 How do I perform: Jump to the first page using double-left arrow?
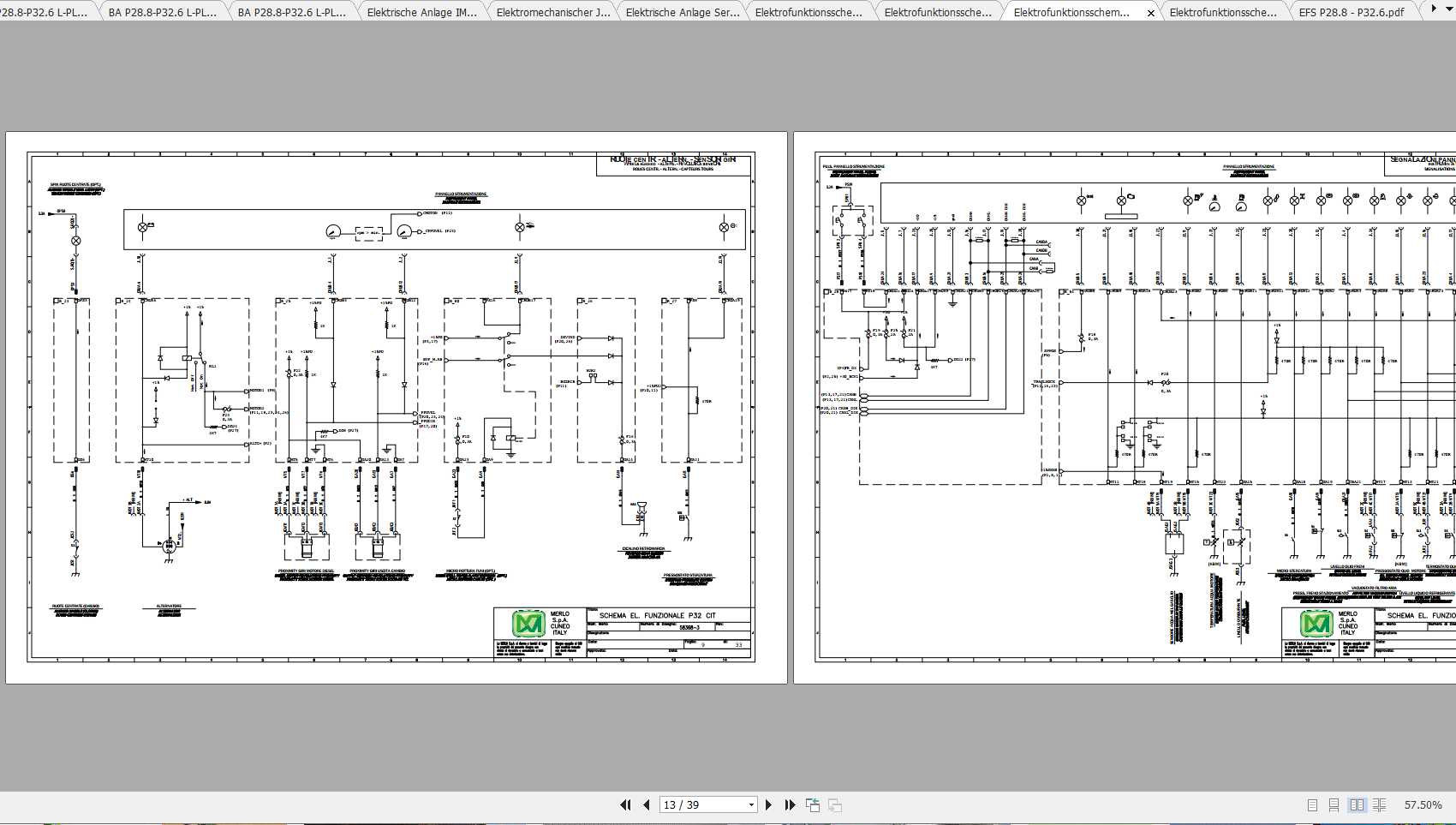625,804
